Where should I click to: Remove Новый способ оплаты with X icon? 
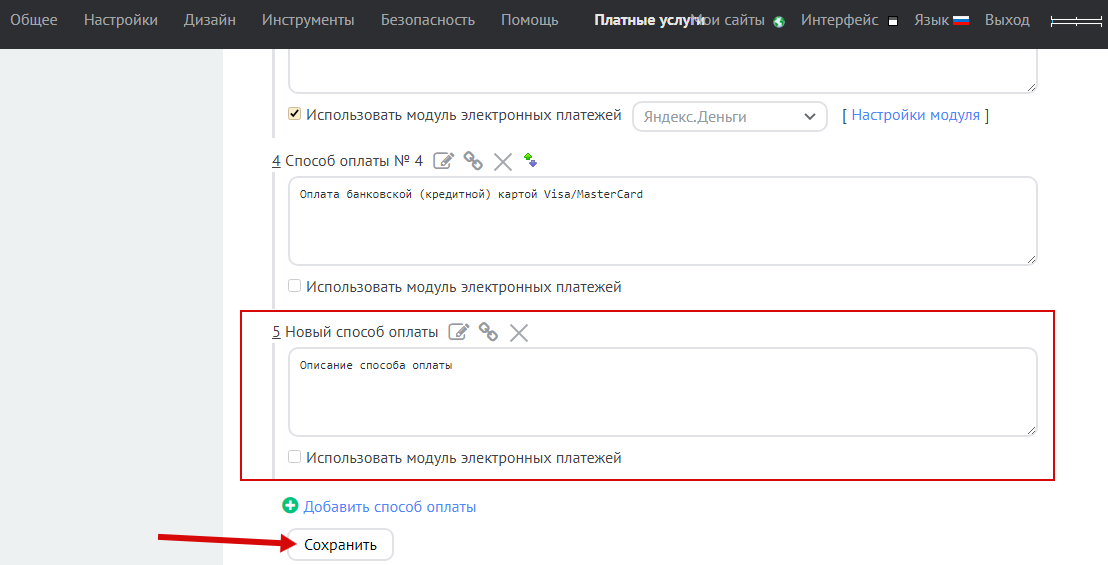pyautogui.click(x=518, y=332)
